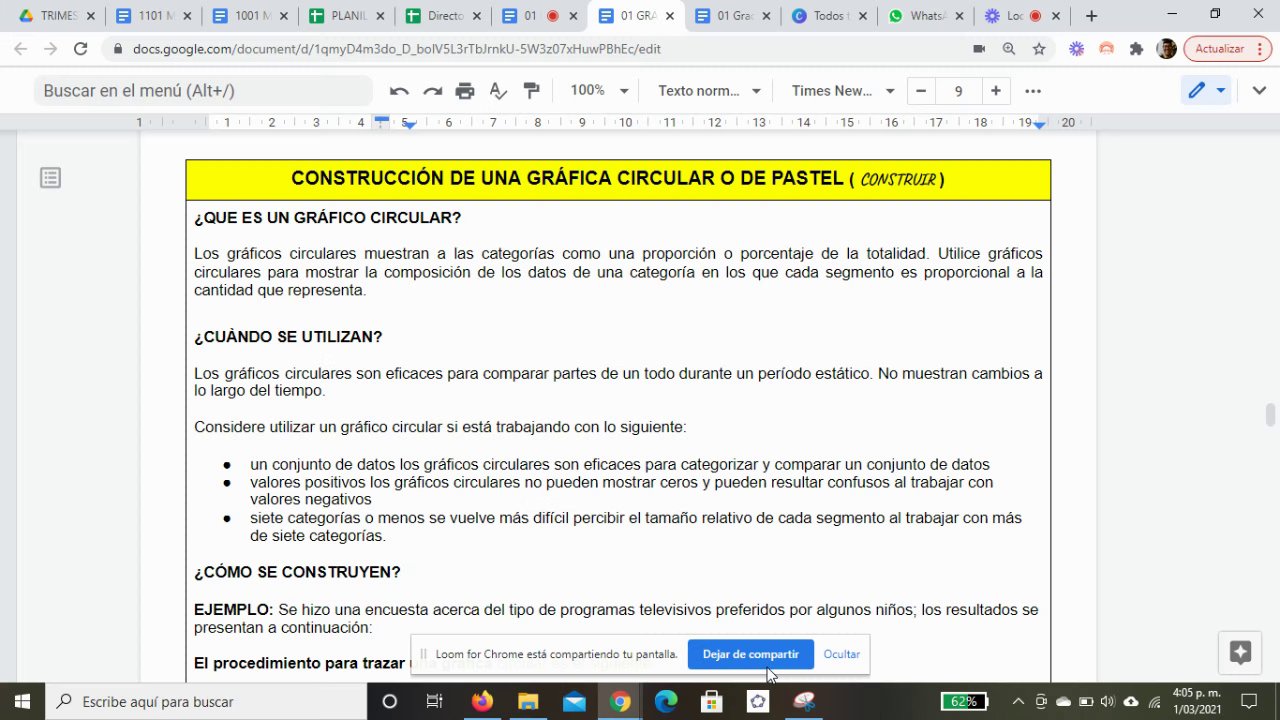Click the heading ¿QUE ES UN GRÁFICO CIRCULAR?
The width and height of the screenshot is (1280, 720).
click(x=327, y=218)
